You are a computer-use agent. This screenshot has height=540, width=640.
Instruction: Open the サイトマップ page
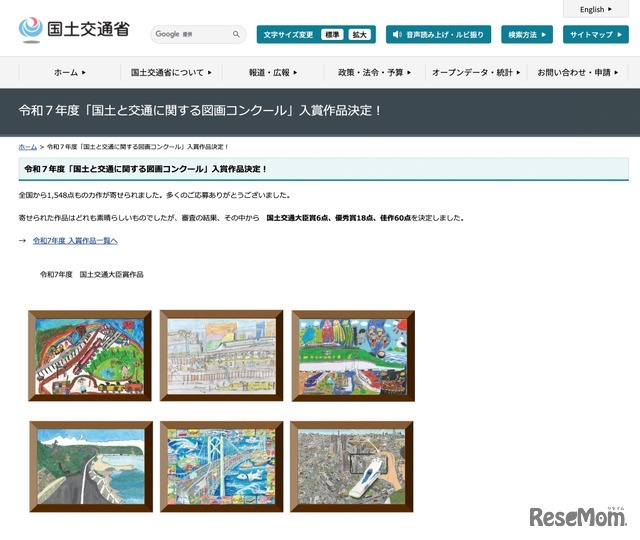(x=596, y=34)
